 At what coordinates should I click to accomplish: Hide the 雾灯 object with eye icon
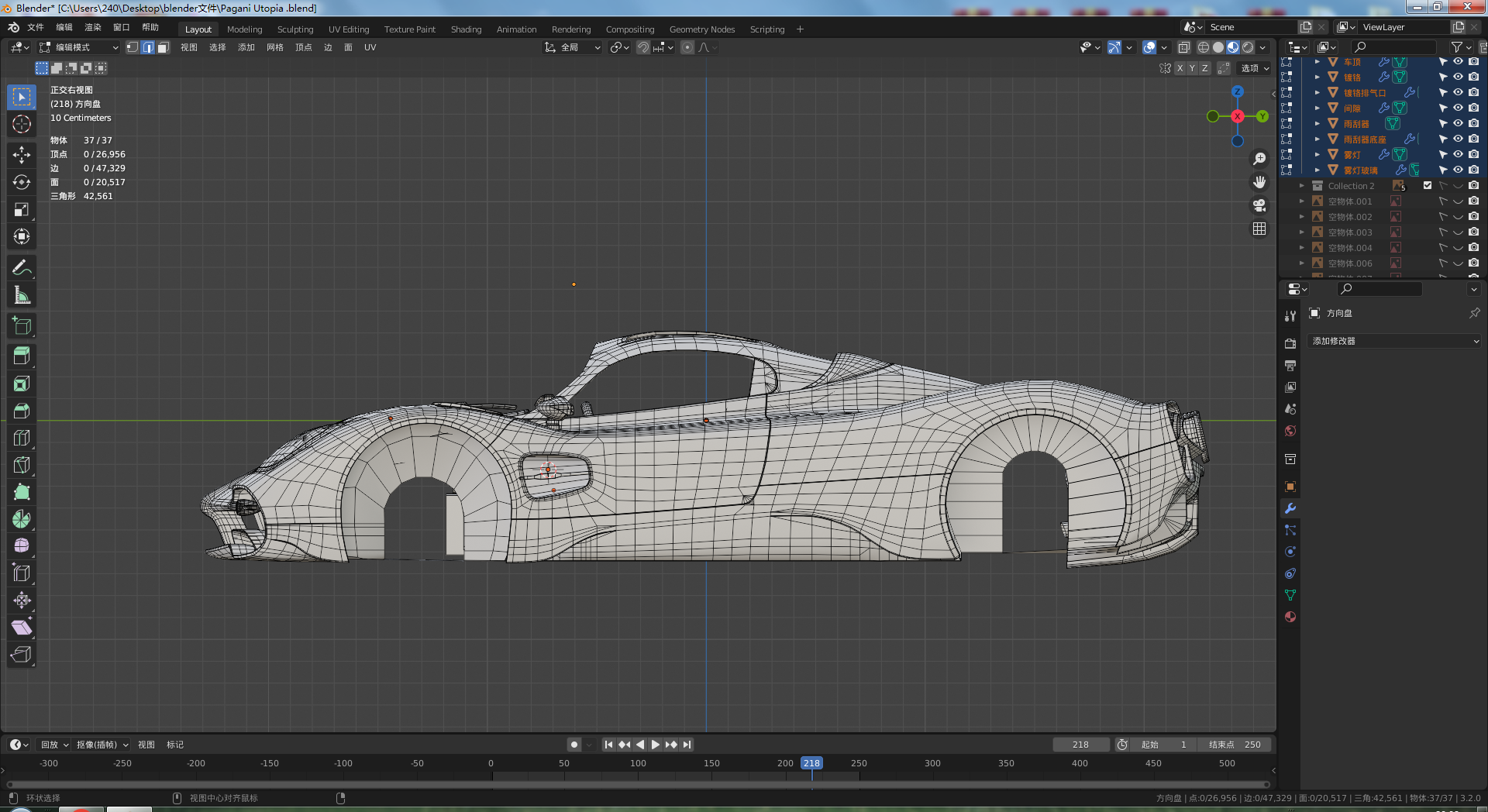pyautogui.click(x=1458, y=154)
